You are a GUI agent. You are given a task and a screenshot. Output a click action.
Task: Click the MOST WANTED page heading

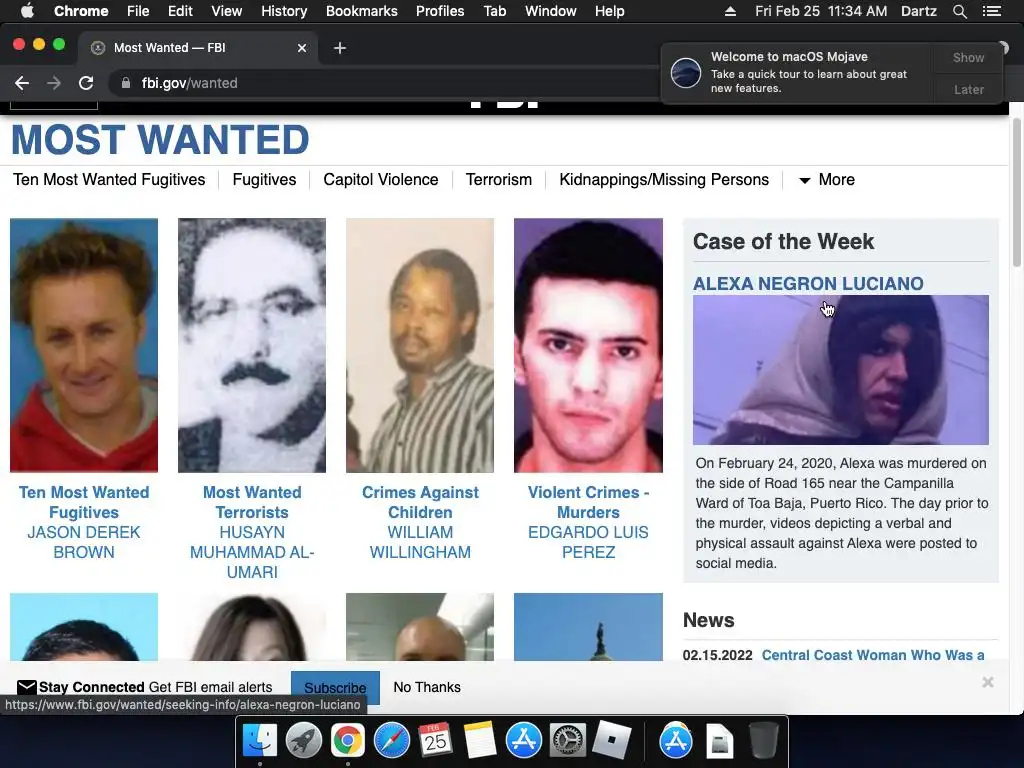tap(160, 140)
